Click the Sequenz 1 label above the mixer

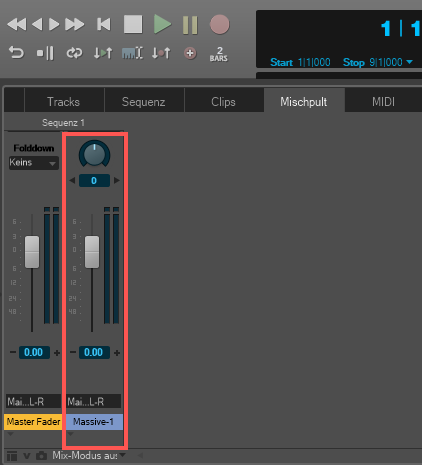(x=63, y=123)
